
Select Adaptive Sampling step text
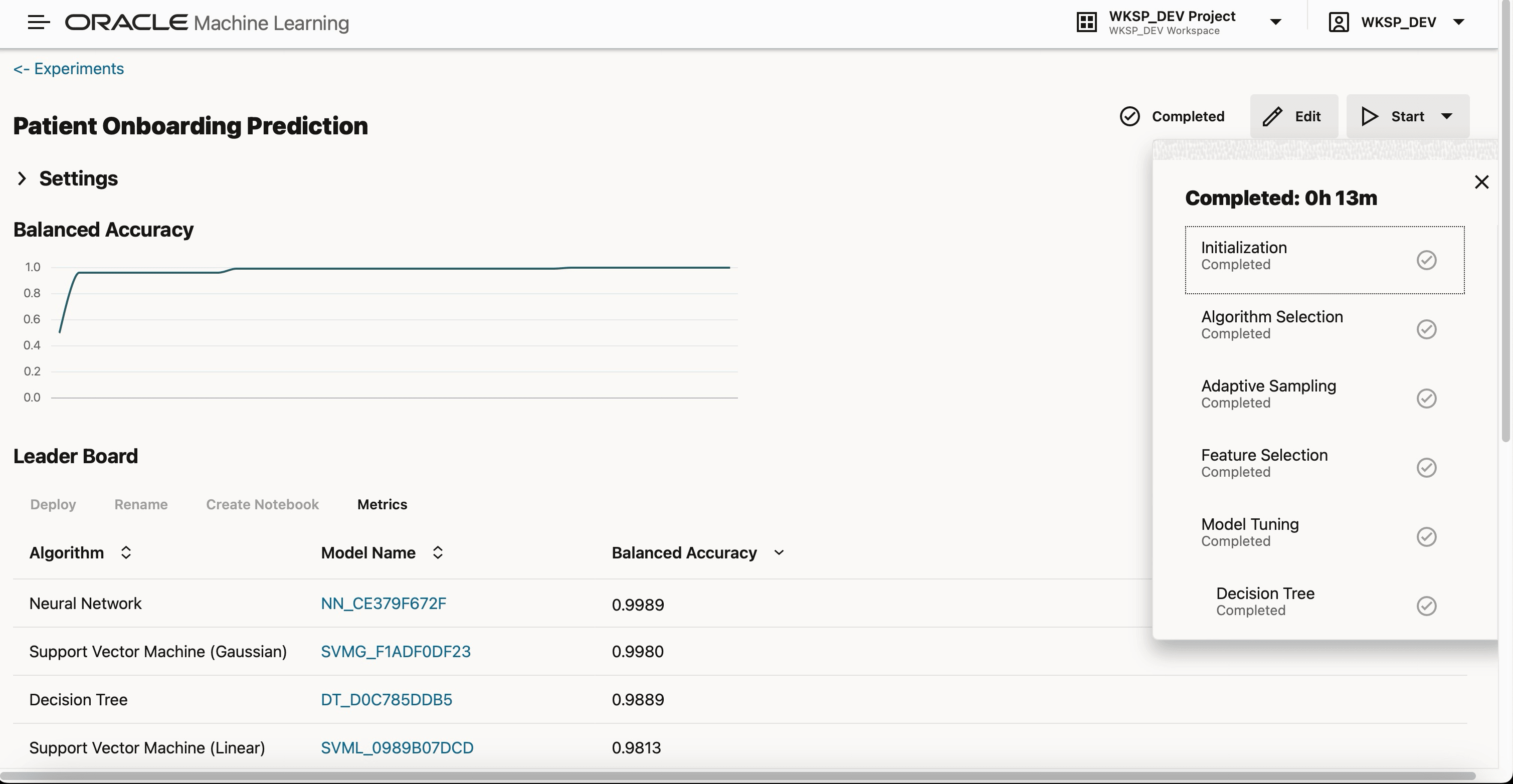coord(1268,386)
